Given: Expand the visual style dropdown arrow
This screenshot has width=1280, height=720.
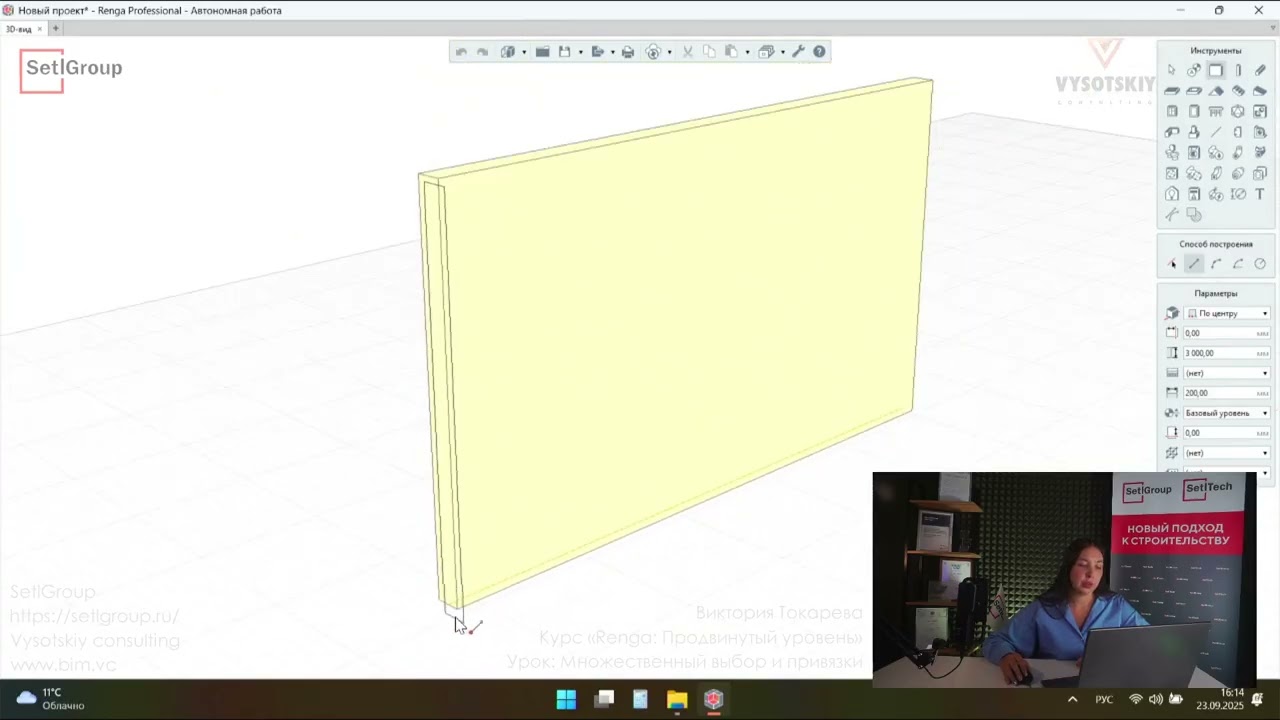Looking at the screenshot, I should [524, 52].
